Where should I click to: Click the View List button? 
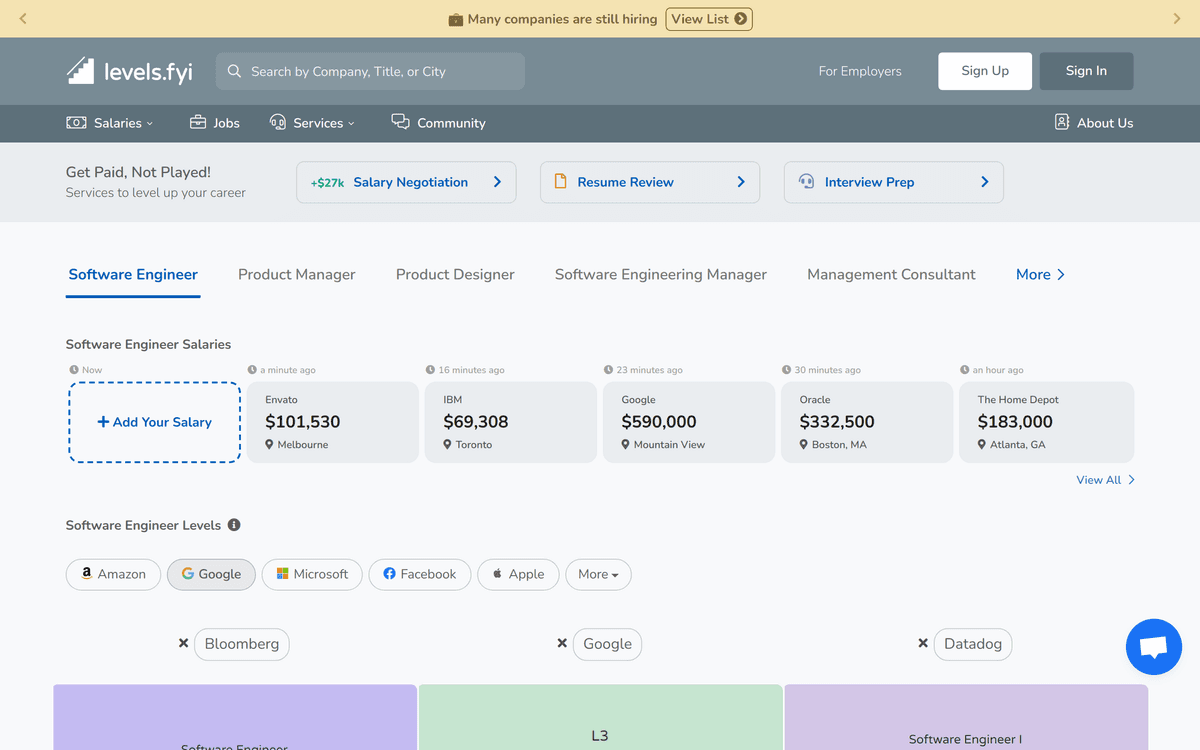[709, 19]
